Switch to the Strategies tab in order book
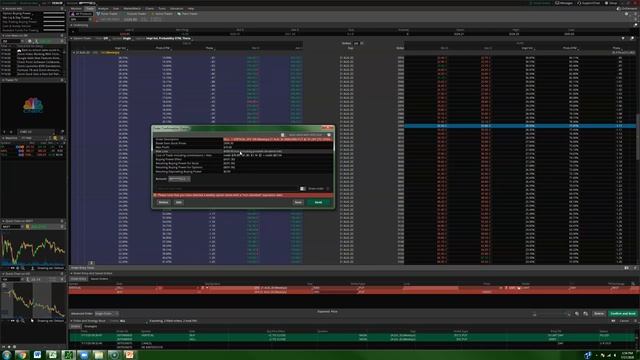Viewport: 640px width, 360px height. click(x=91, y=326)
